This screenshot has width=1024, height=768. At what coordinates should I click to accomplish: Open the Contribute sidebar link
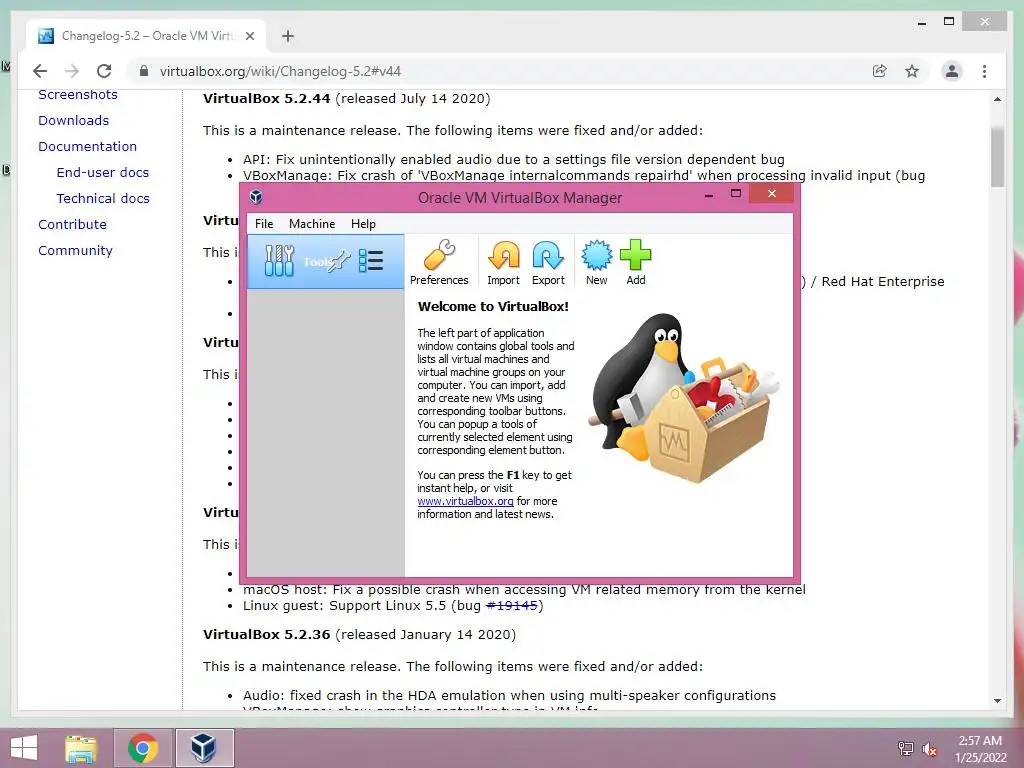click(72, 225)
